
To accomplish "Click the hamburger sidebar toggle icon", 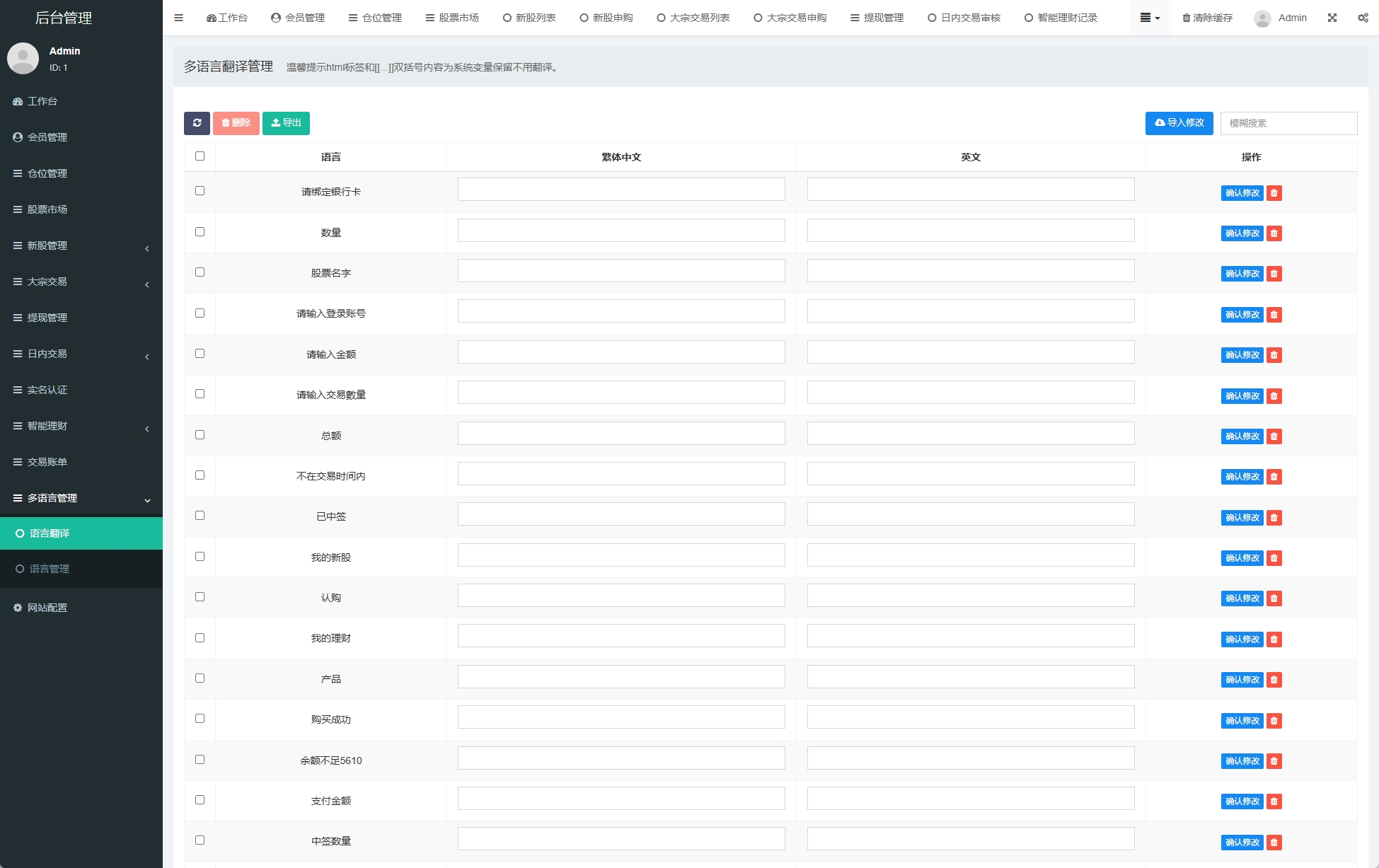I will click(178, 18).
